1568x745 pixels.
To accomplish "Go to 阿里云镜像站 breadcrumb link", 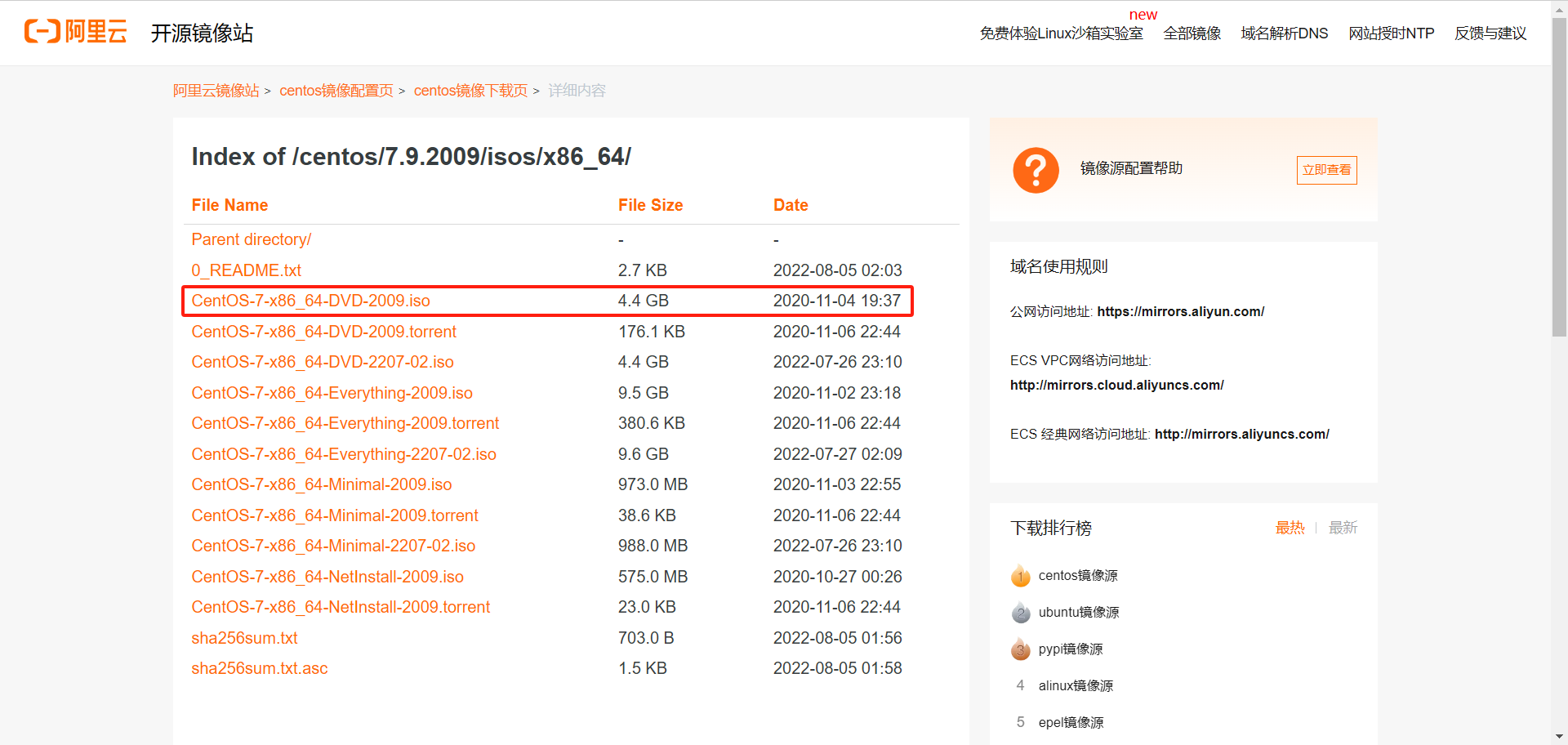I will coord(216,91).
